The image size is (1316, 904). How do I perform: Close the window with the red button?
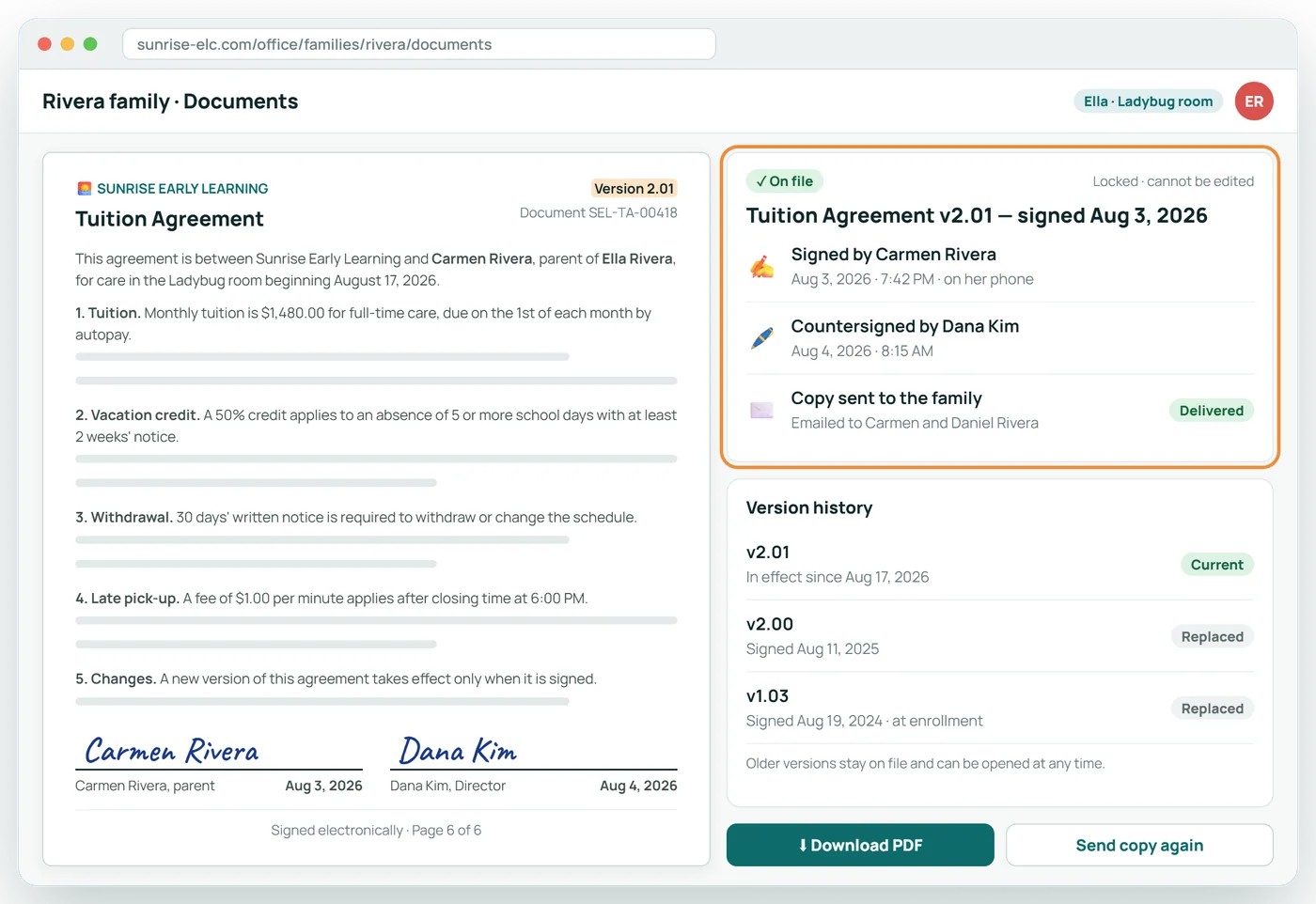click(44, 44)
